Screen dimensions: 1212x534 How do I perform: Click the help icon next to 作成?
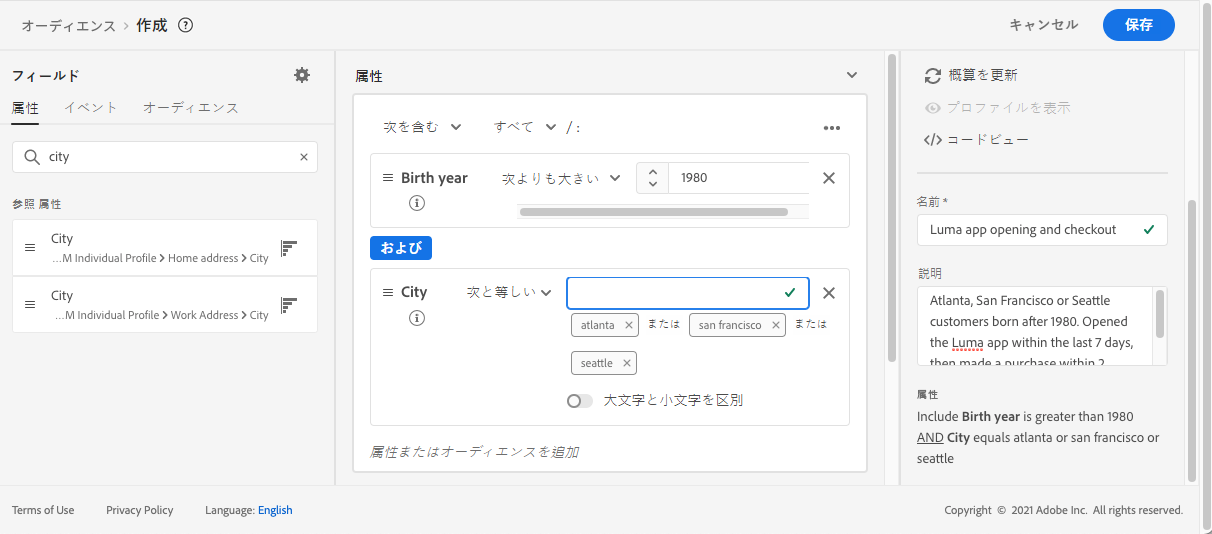185,25
